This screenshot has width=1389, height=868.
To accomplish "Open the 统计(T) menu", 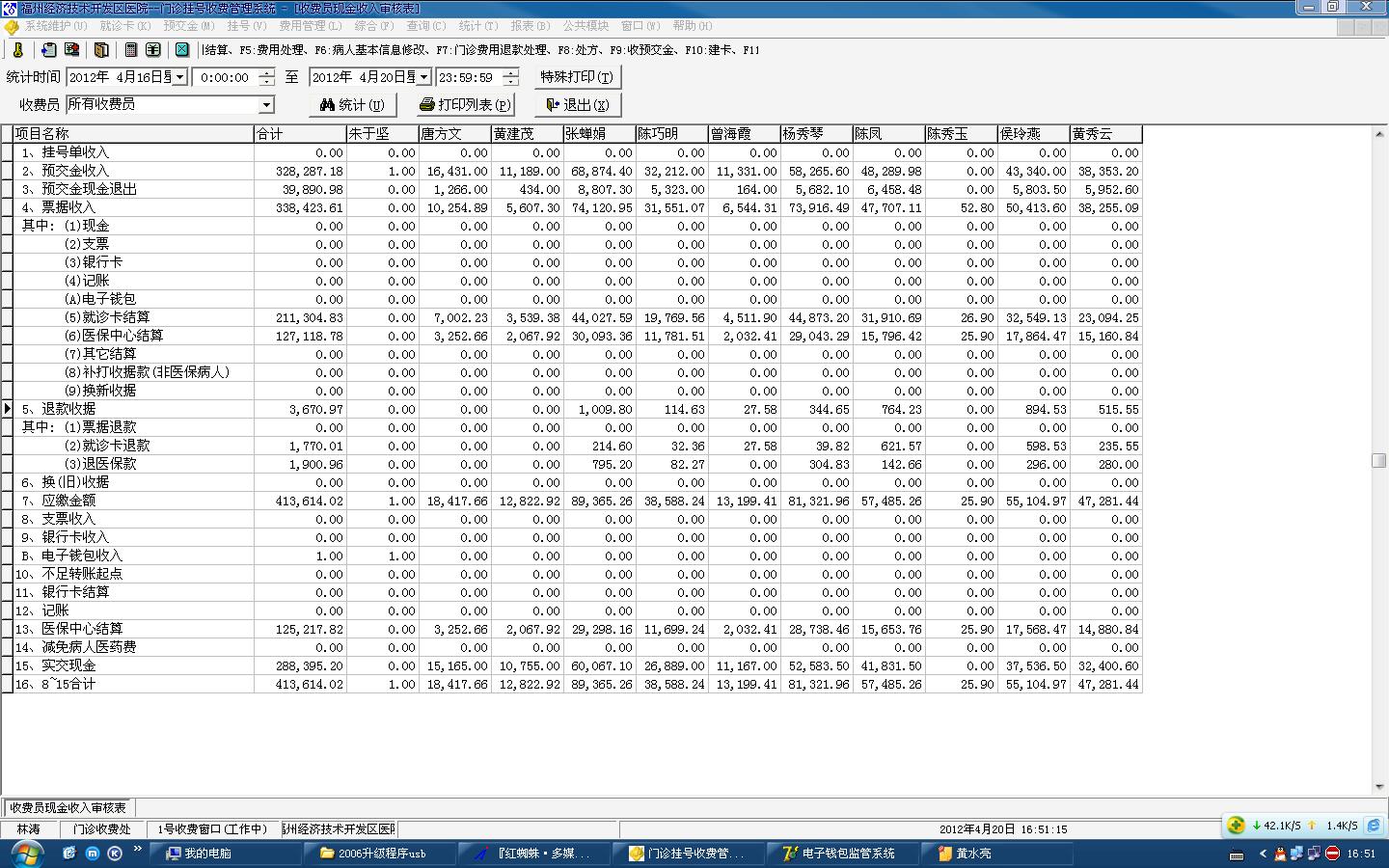I will (478, 26).
